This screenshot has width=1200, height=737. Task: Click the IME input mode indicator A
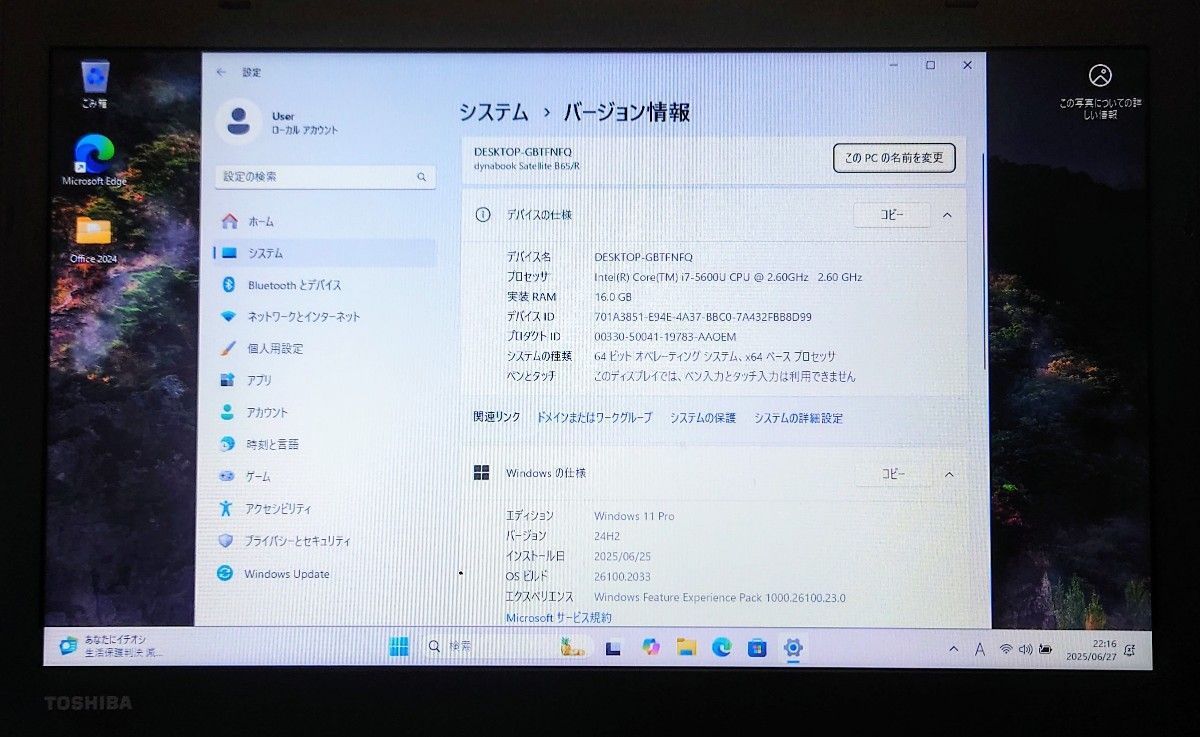(x=980, y=650)
